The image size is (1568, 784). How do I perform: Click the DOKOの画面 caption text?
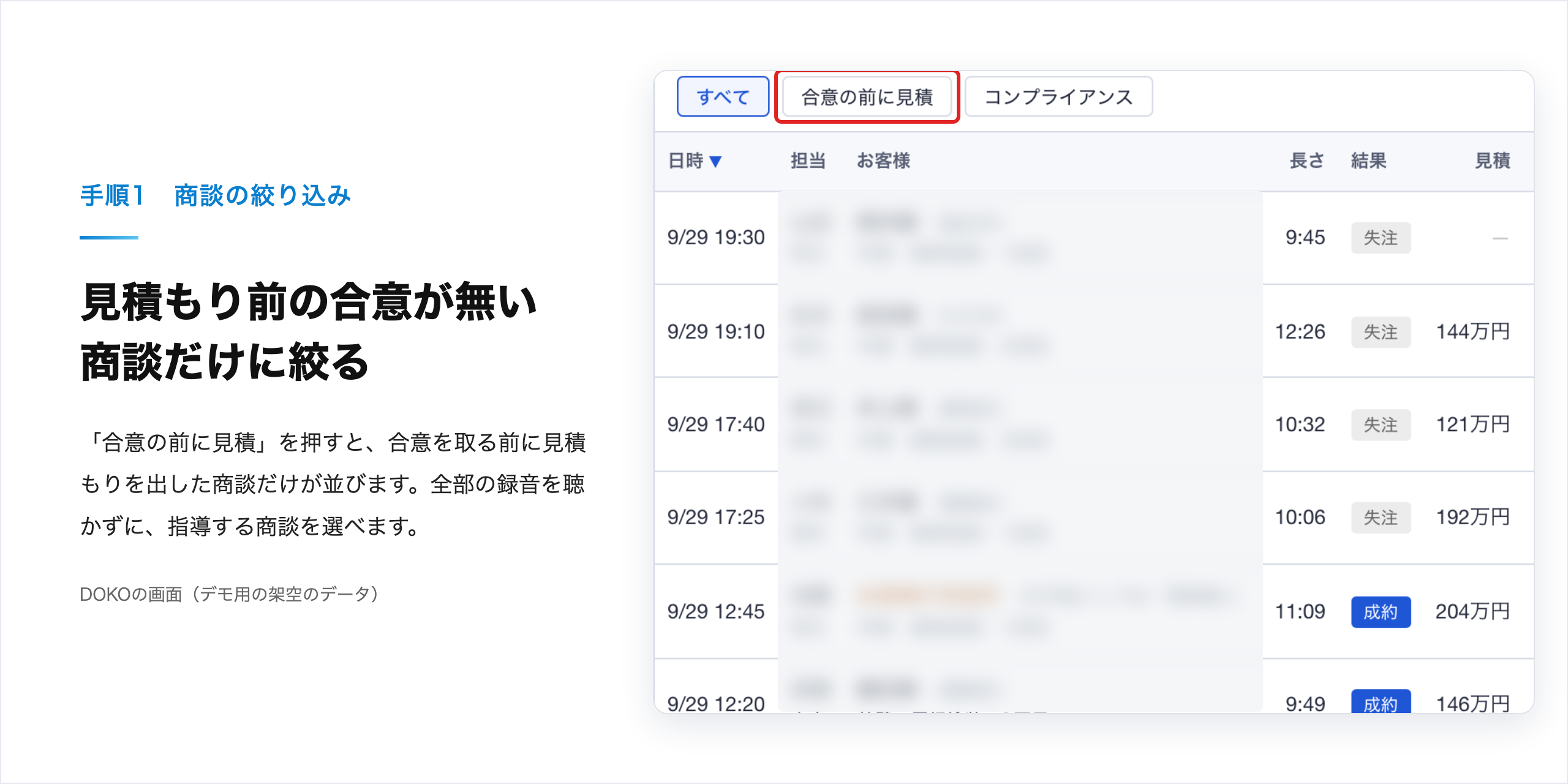pyautogui.click(x=230, y=594)
